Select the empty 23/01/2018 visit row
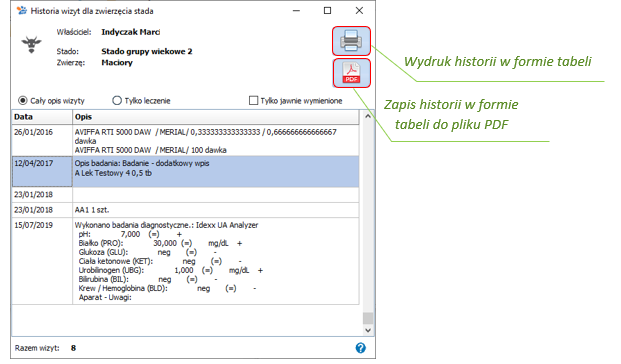621x364 pixels. tap(185, 194)
